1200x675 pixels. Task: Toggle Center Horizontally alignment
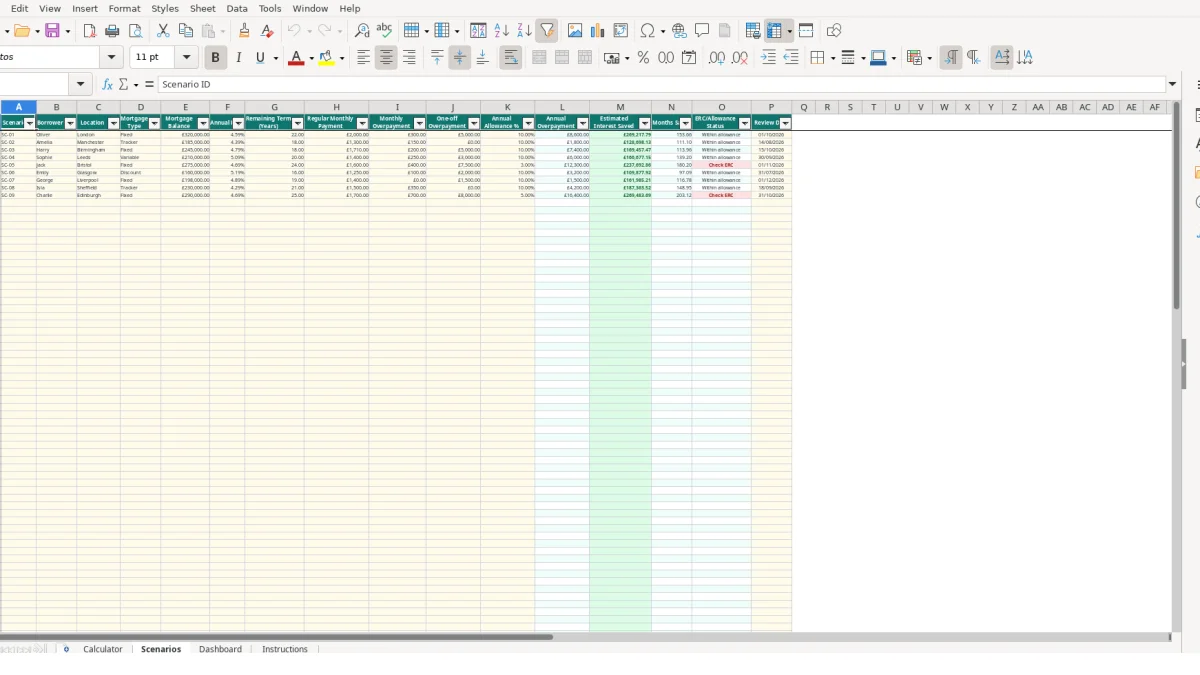point(386,58)
